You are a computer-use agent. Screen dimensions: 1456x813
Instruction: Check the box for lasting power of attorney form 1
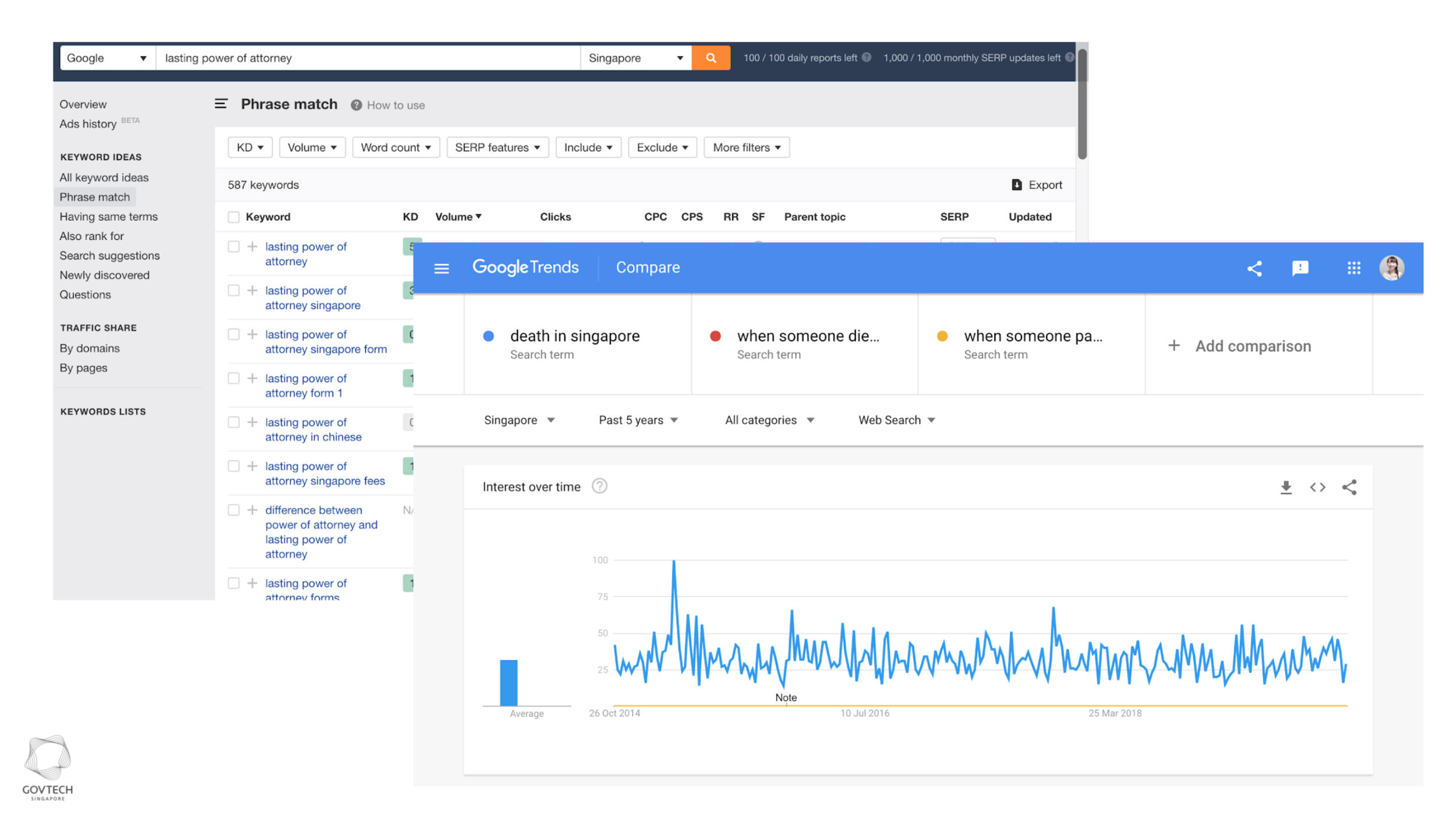(234, 378)
